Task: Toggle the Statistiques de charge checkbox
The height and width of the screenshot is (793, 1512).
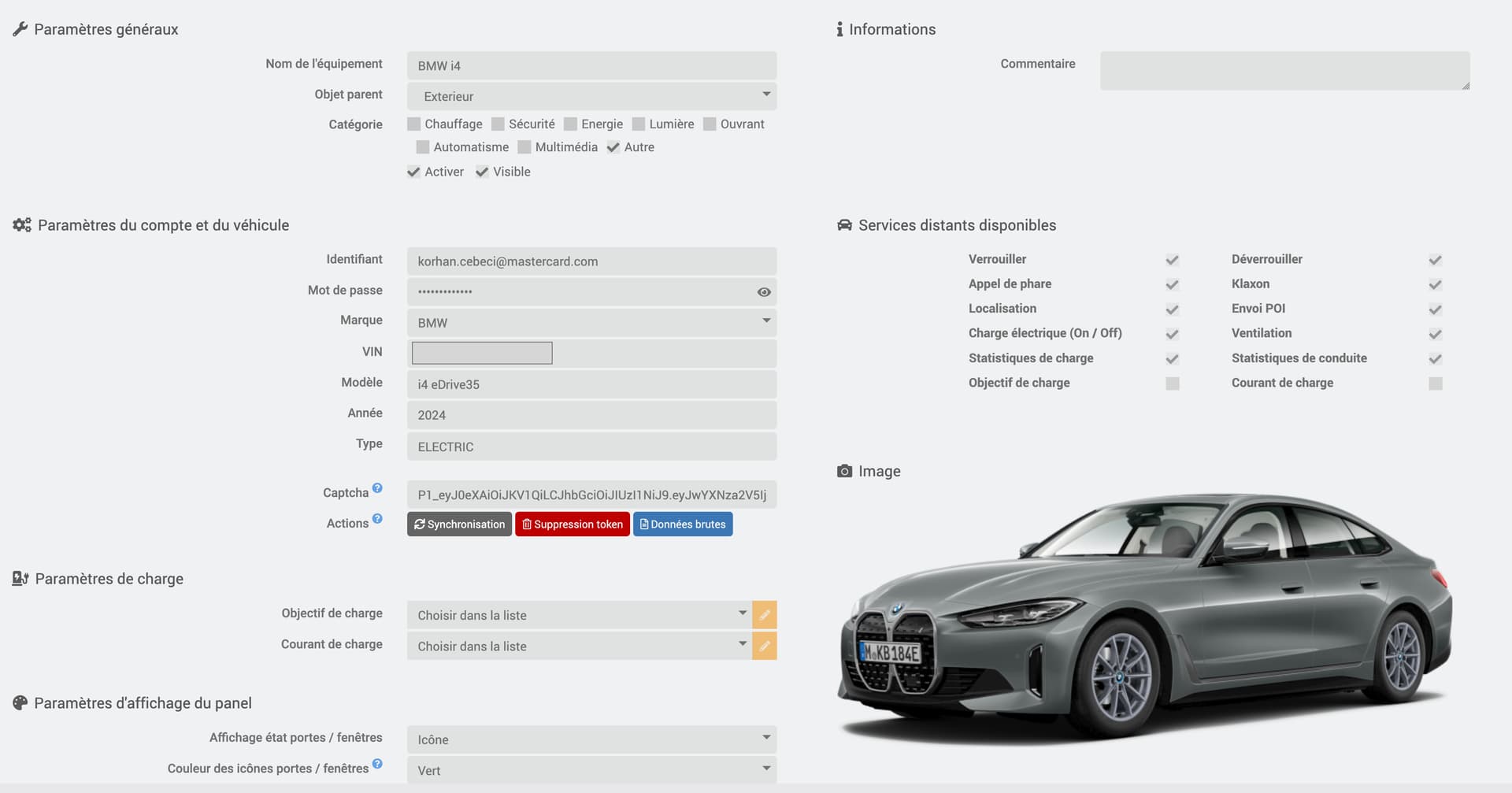Action: 1173,359
